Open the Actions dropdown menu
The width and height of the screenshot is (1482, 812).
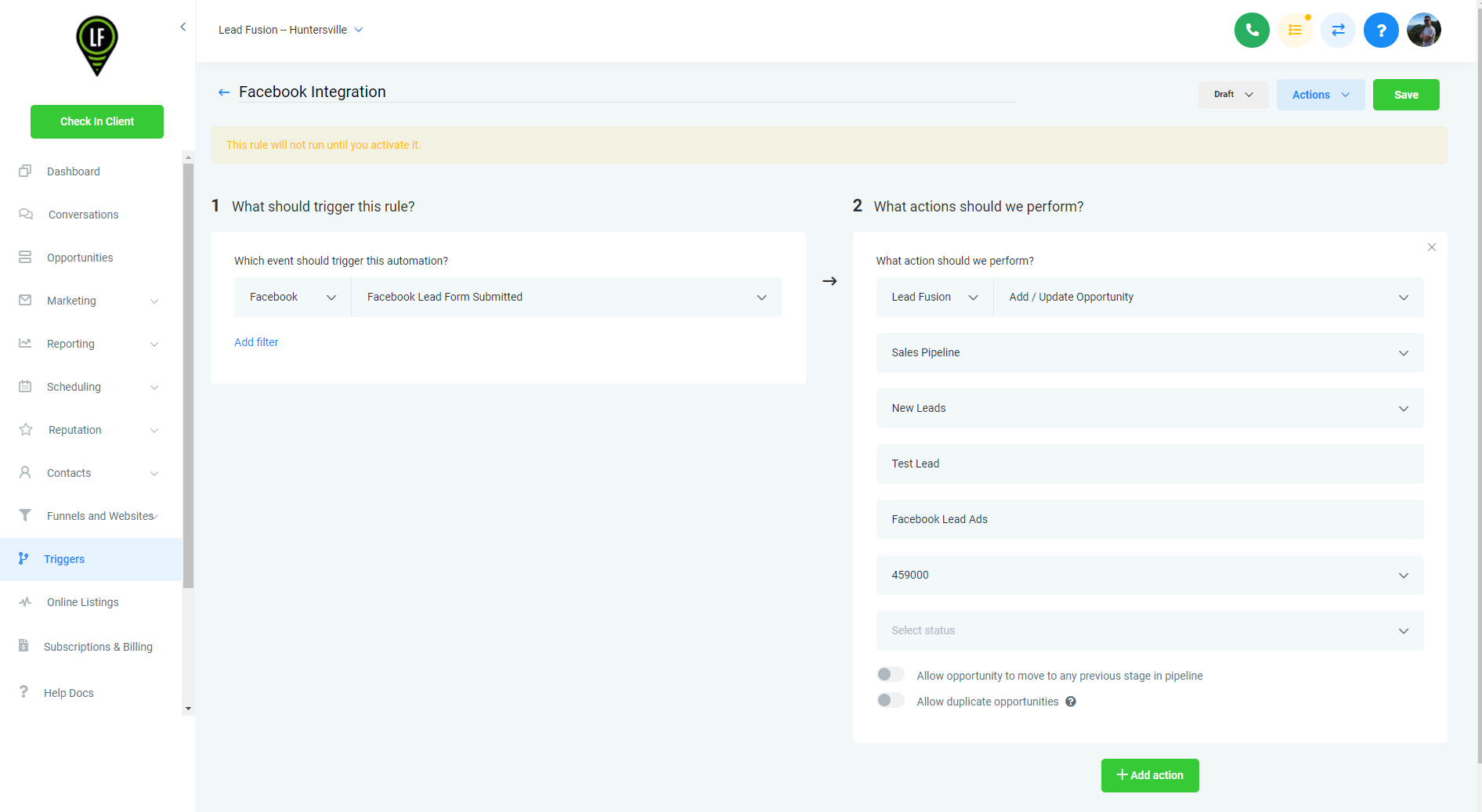coord(1321,95)
